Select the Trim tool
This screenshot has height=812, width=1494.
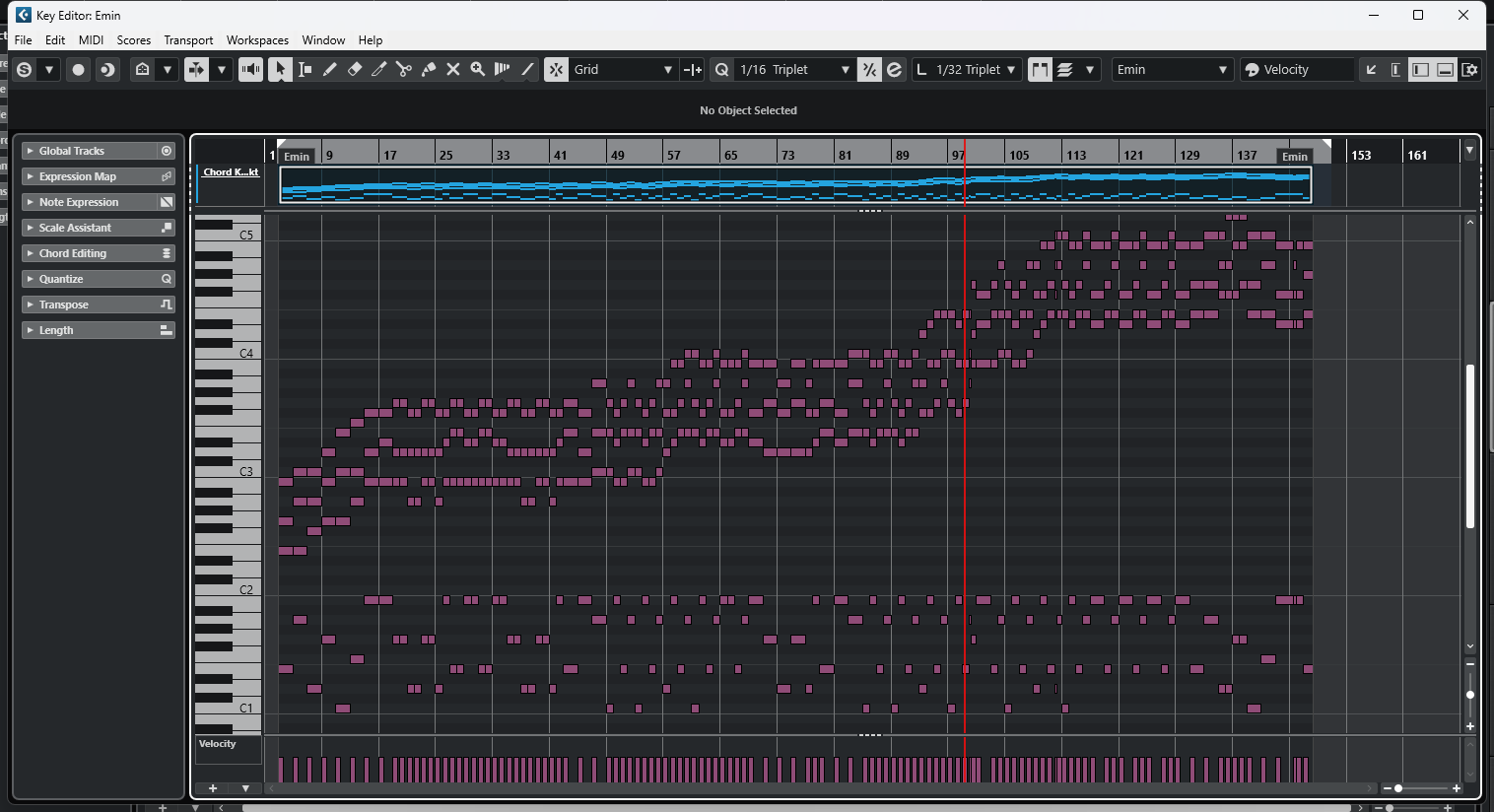pos(378,69)
